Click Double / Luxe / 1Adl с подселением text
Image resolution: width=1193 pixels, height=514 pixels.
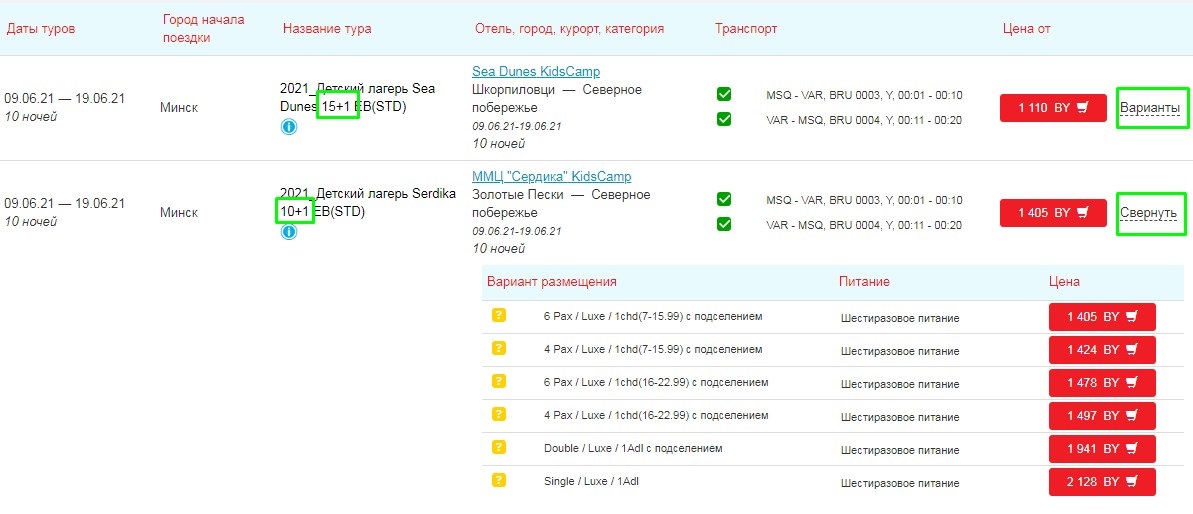pyautogui.click(x=633, y=449)
